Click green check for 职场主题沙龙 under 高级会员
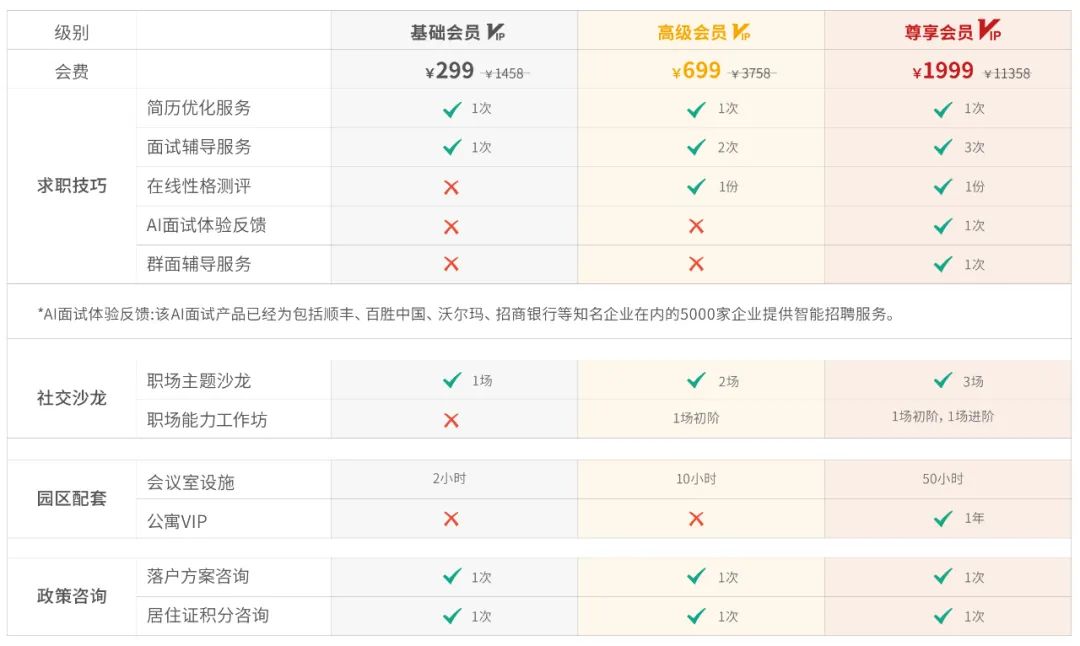Screen dimensions: 1080x646 (696, 380)
